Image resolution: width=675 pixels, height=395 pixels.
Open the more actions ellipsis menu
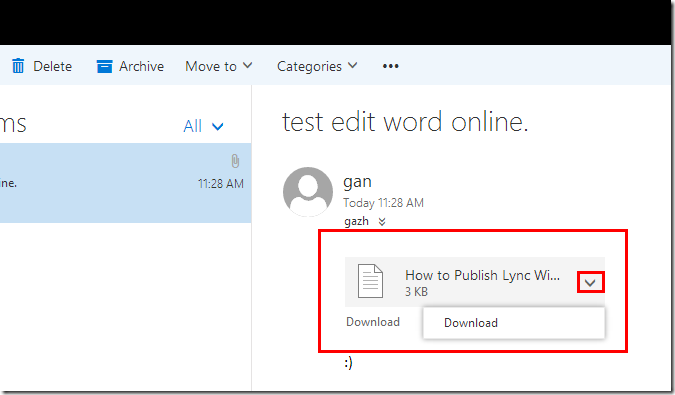[390, 66]
